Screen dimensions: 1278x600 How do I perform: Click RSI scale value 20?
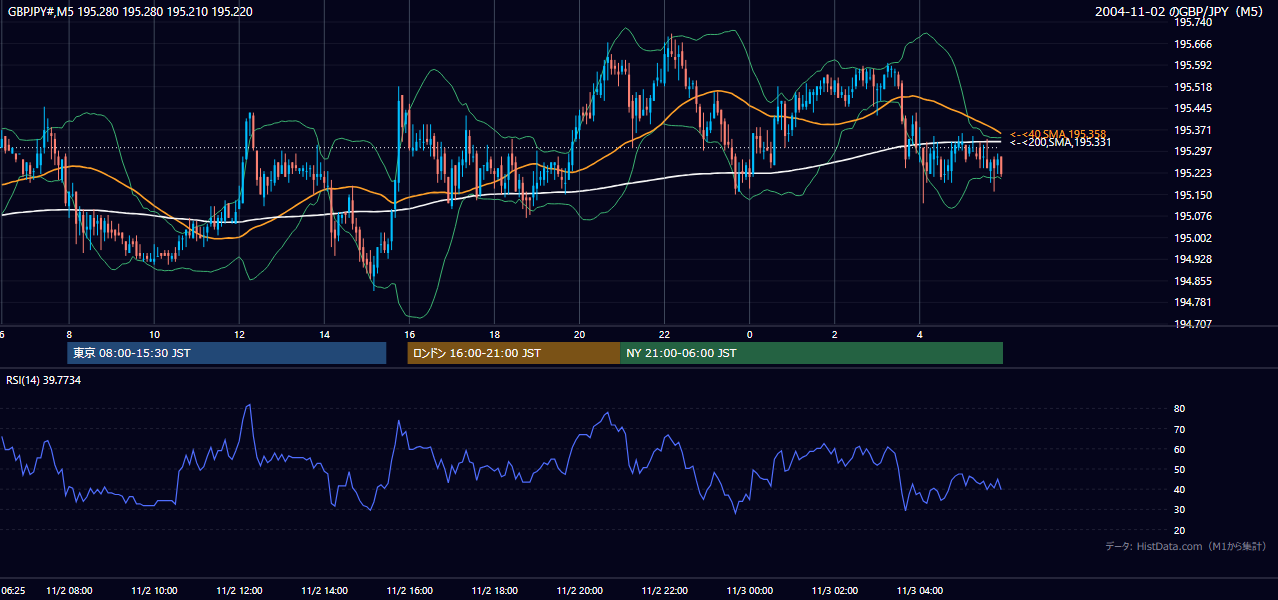point(1180,530)
